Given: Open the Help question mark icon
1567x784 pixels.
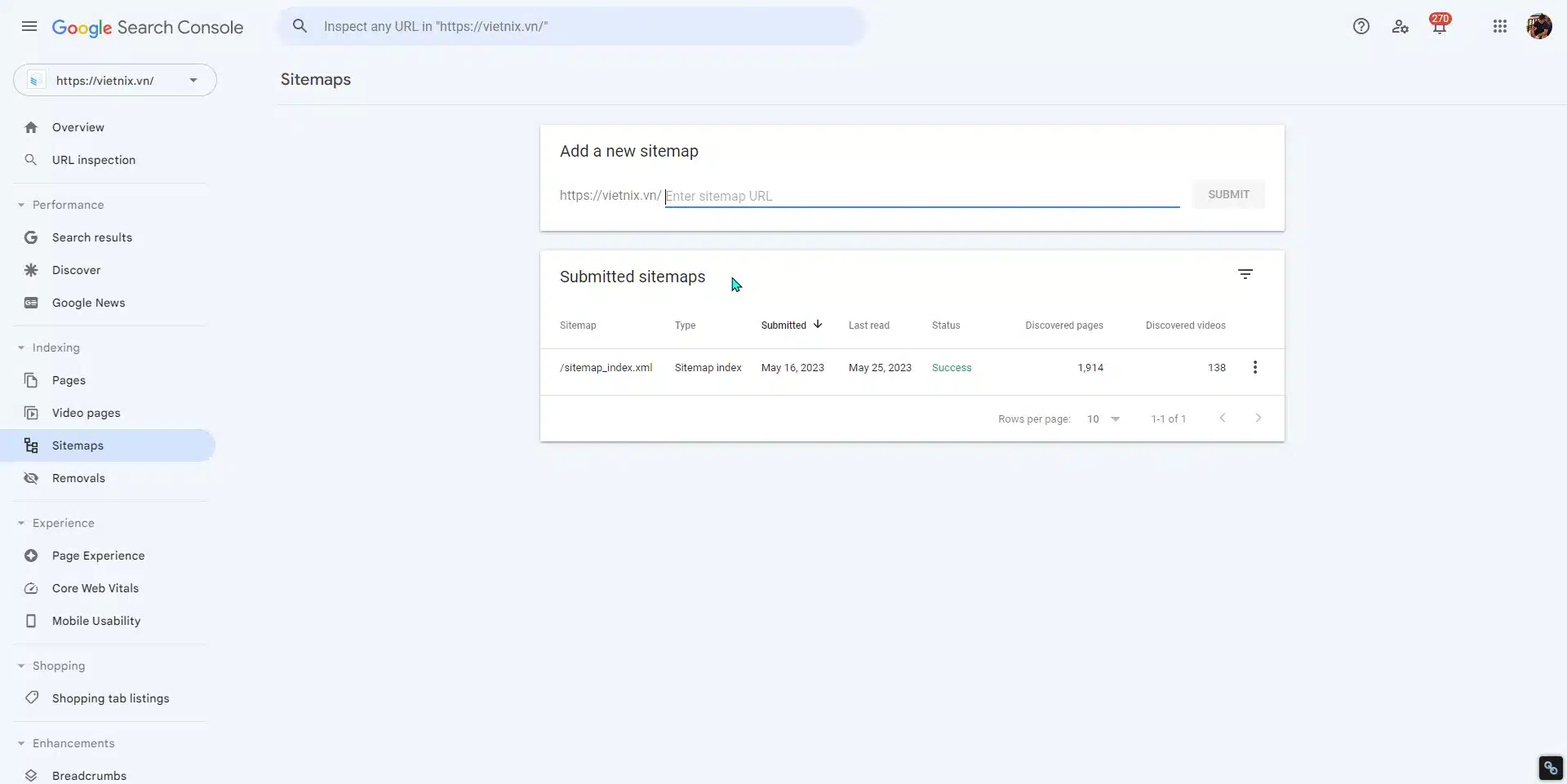Looking at the screenshot, I should click(x=1361, y=26).
